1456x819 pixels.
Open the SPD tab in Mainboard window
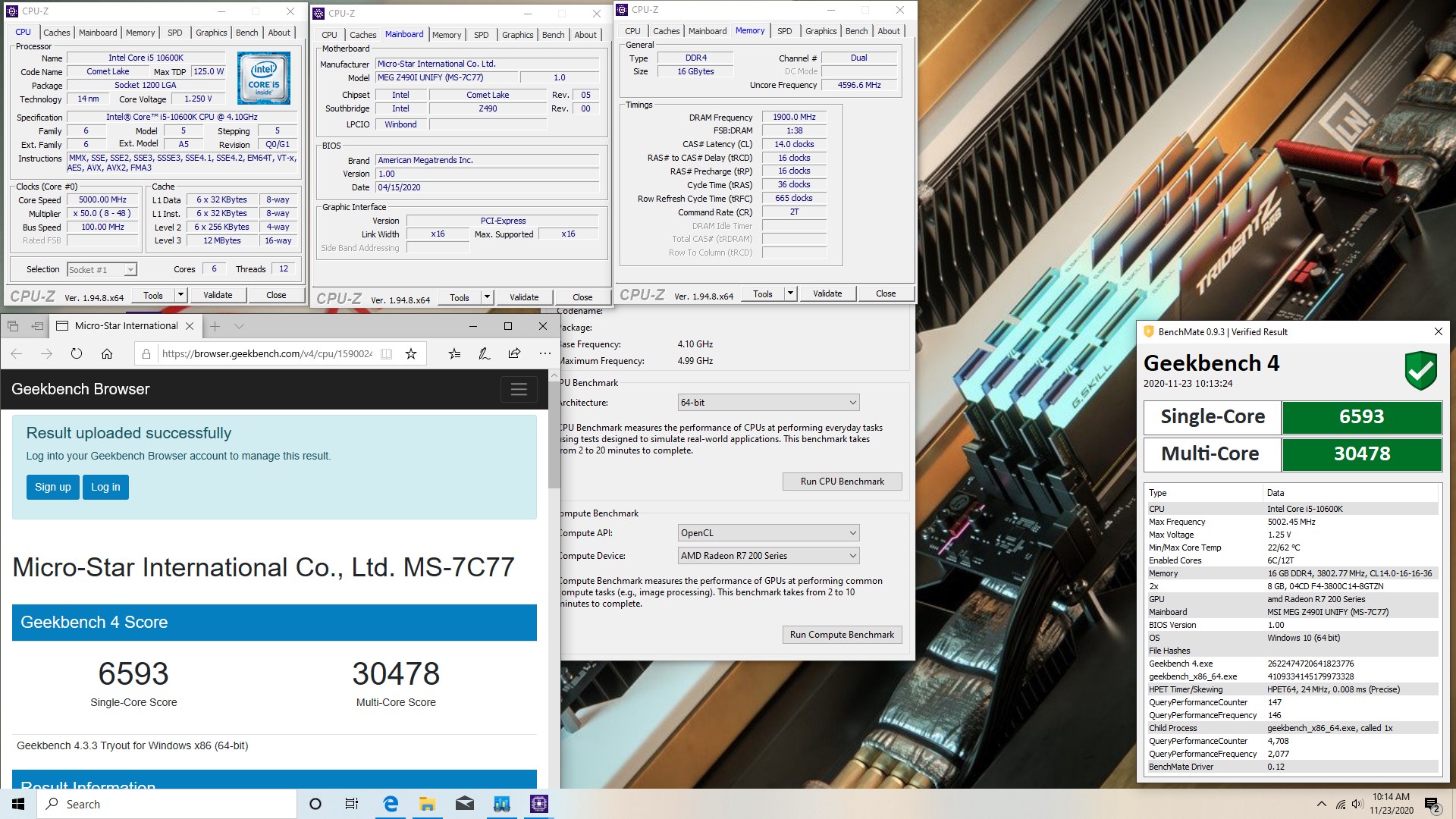click(481, 35)
